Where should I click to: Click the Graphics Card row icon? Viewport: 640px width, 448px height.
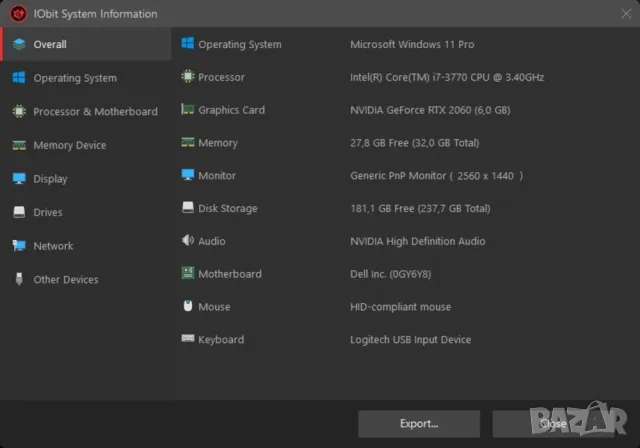[x=187, y=109]
